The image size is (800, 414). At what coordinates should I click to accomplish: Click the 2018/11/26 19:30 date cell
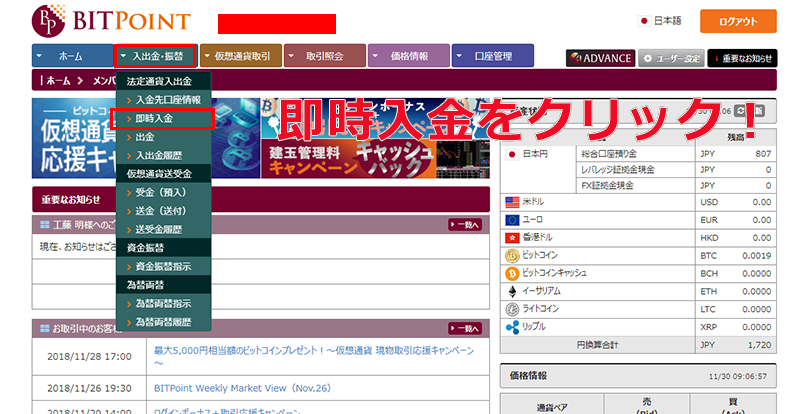(x=89, y=388)
